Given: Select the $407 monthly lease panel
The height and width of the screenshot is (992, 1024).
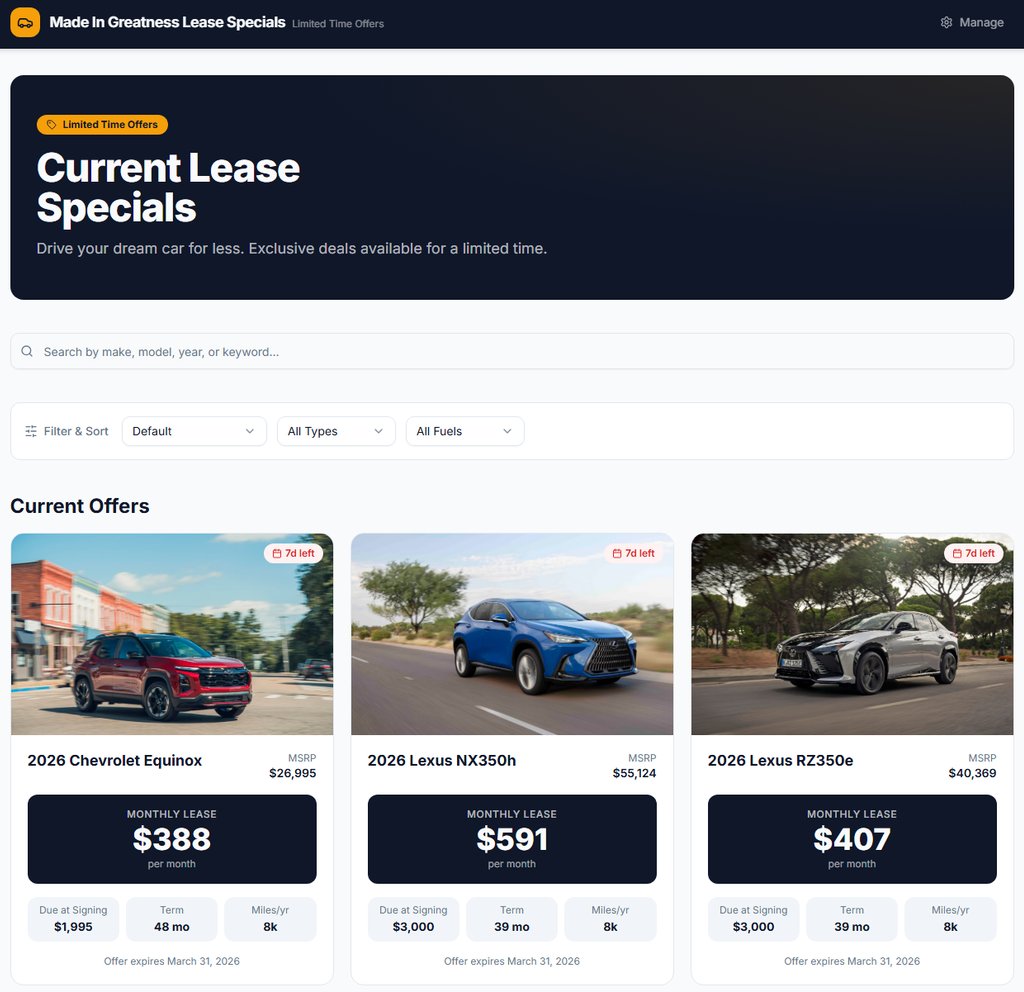Looking at the screenshot, I should 852,839.
